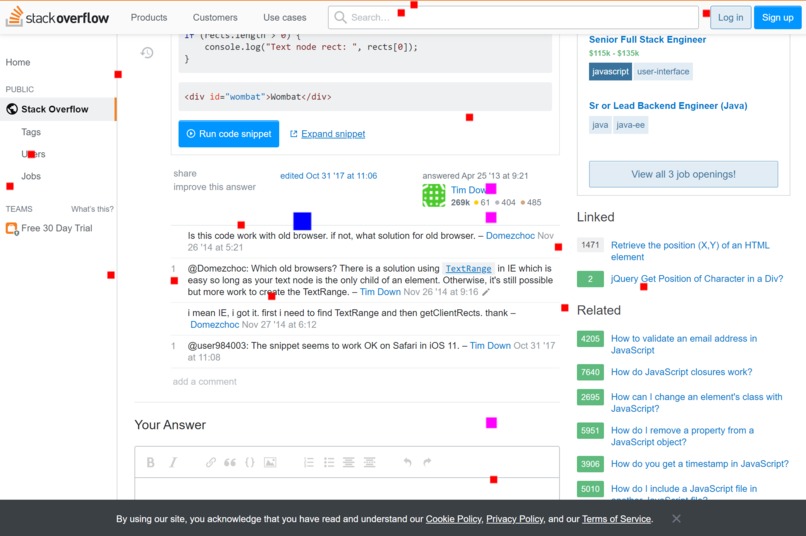
Task: Click the blockquote icon in editor toolbar
Action: tap(230, 462)
